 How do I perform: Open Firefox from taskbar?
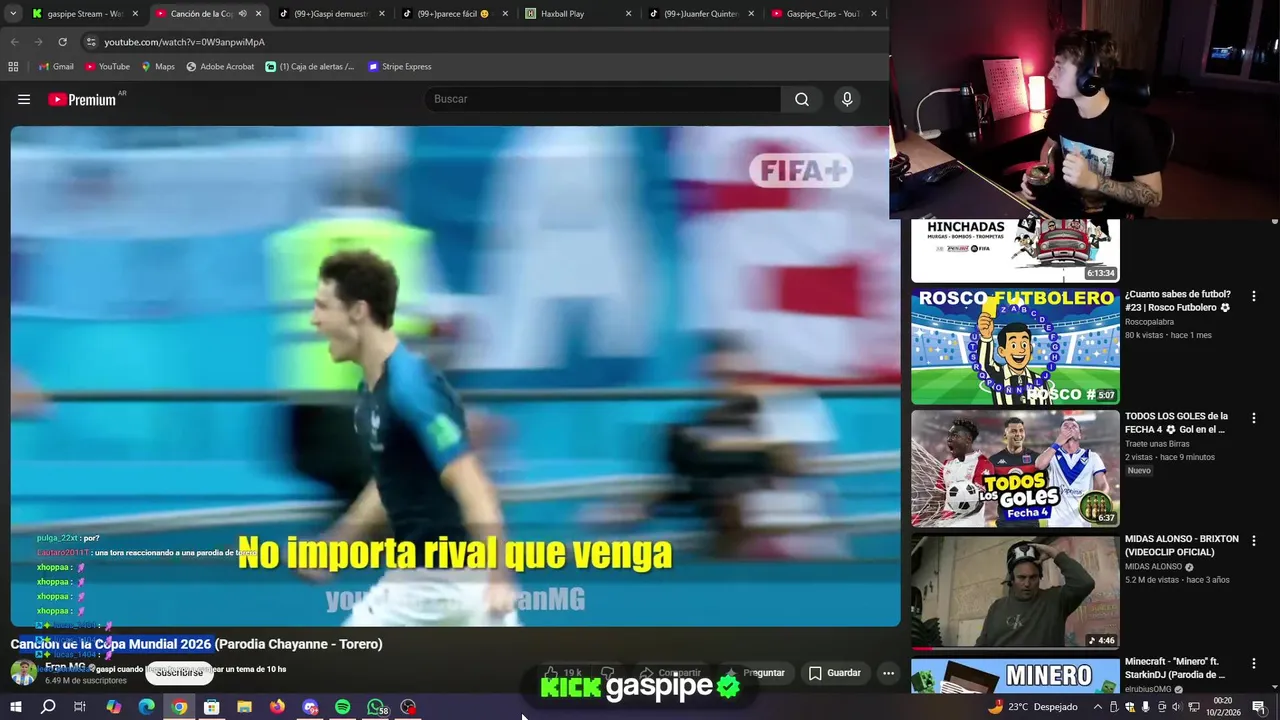click(x=277, y=707)
